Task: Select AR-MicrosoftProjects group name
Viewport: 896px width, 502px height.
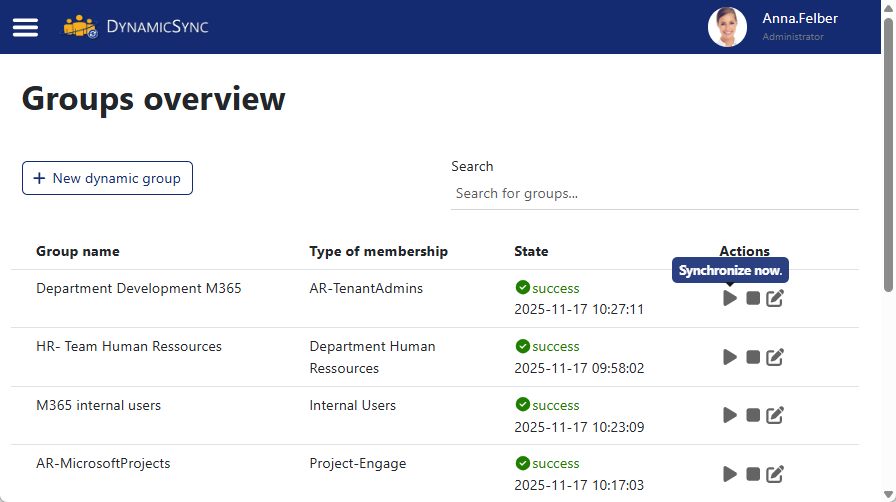Action: 103,464
